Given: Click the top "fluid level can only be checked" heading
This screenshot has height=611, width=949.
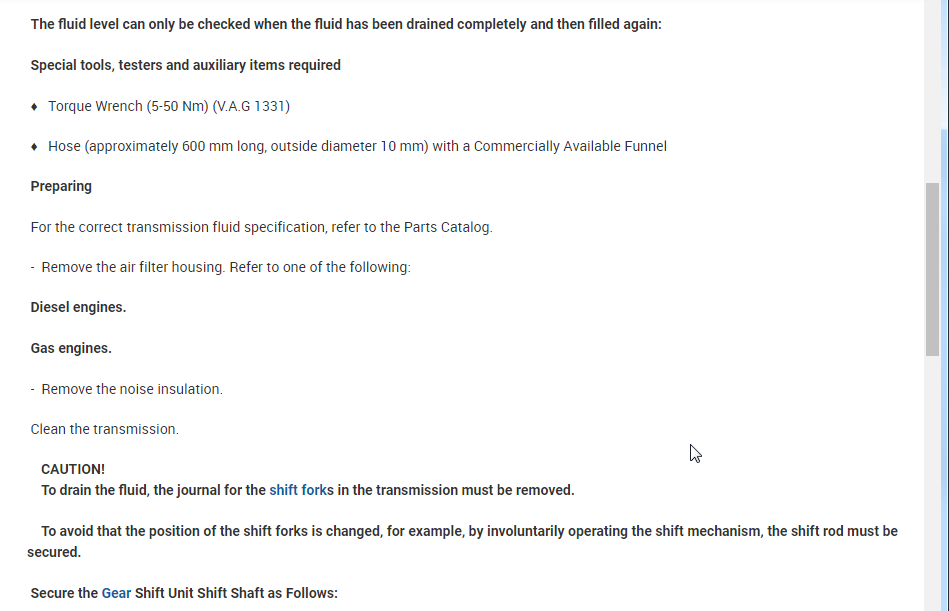Looking at the screenshot, I should pos(346,24).
